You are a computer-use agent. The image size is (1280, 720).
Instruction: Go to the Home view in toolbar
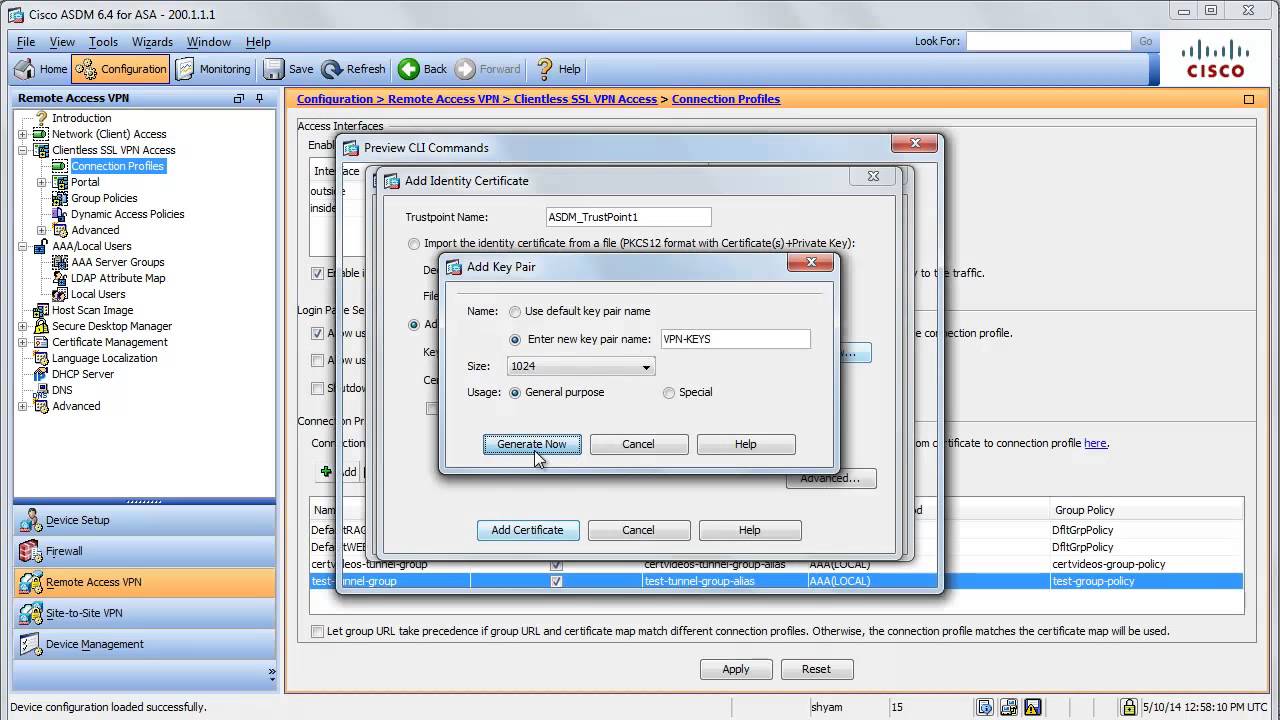click(x=41, y=69)
